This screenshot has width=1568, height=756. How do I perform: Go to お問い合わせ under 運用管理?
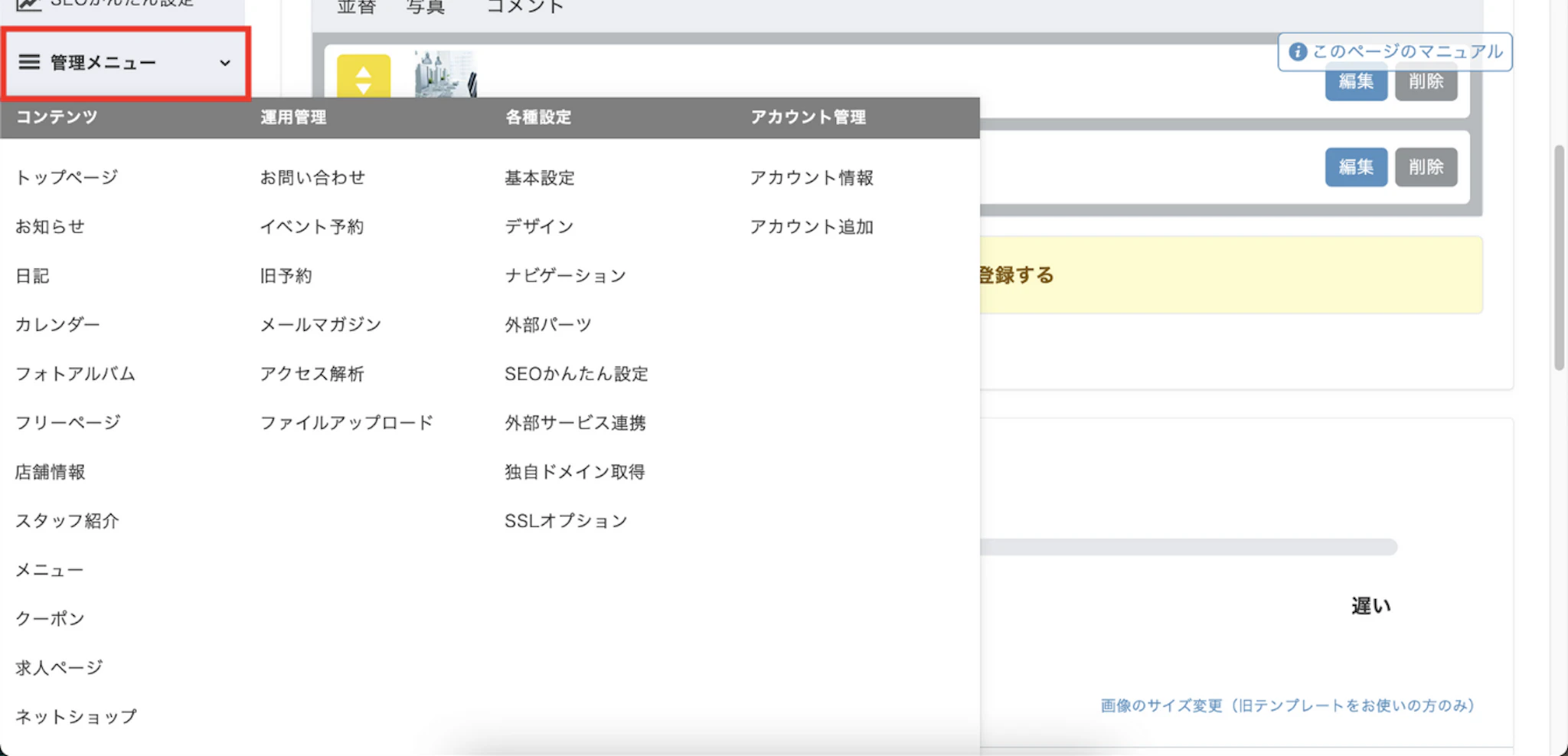312,178
